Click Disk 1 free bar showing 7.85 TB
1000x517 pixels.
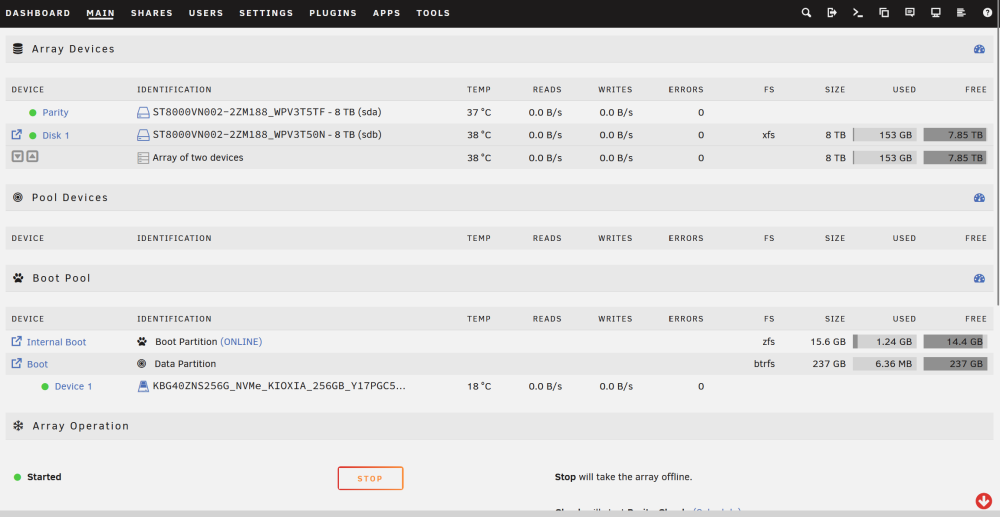point(955,135)
